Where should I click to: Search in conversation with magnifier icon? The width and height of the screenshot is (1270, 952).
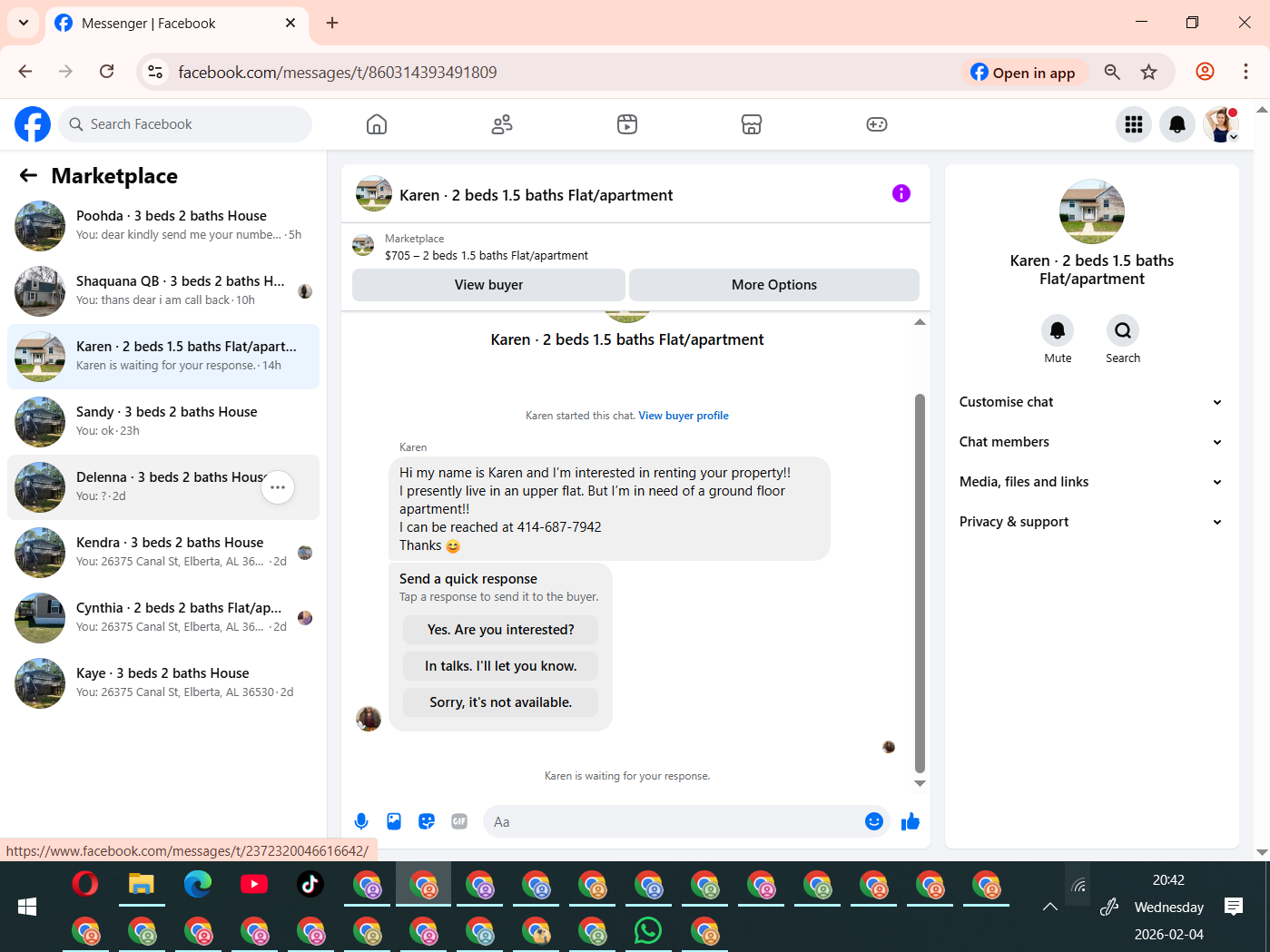tap(1123, 330)
